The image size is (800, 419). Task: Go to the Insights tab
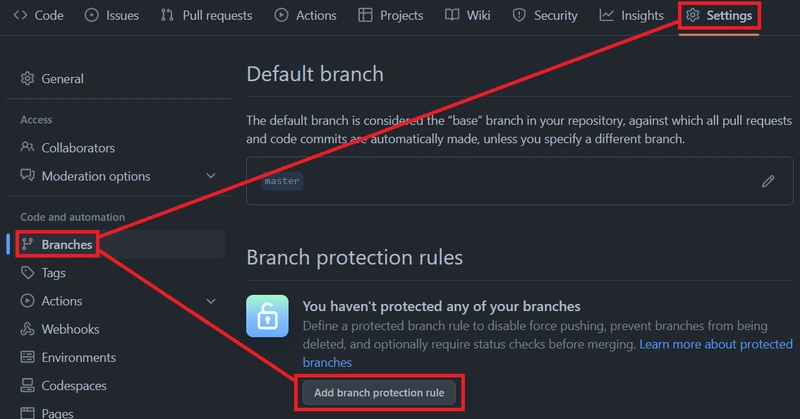pos(631,16)
